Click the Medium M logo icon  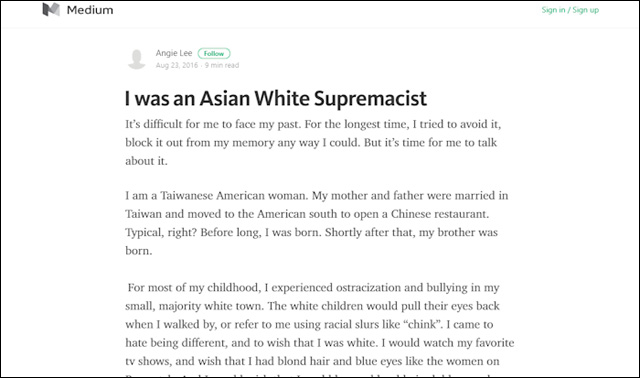coord(51,9)
